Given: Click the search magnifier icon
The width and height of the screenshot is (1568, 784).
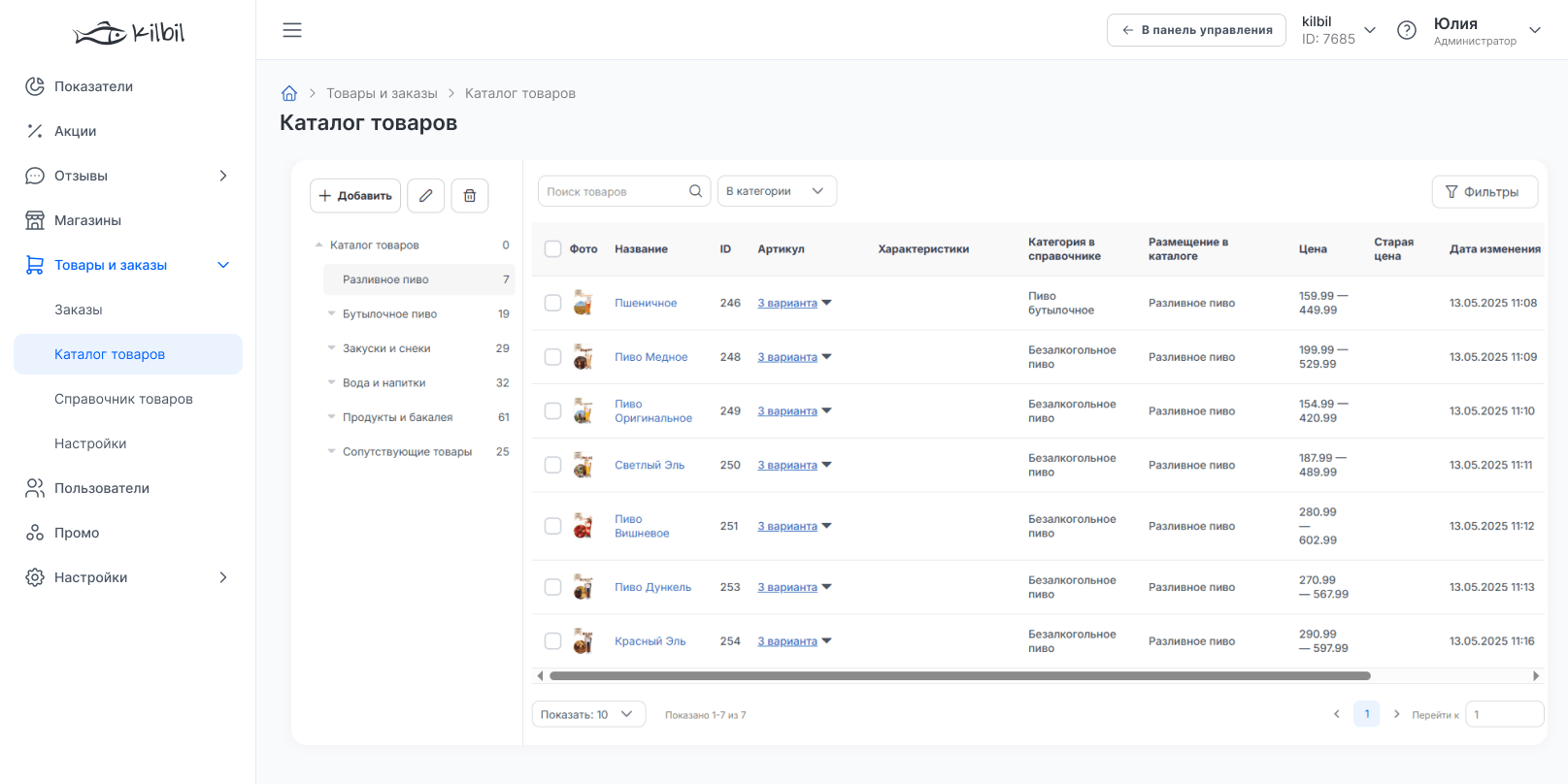Looking at the screenshot, I should 695,191.
